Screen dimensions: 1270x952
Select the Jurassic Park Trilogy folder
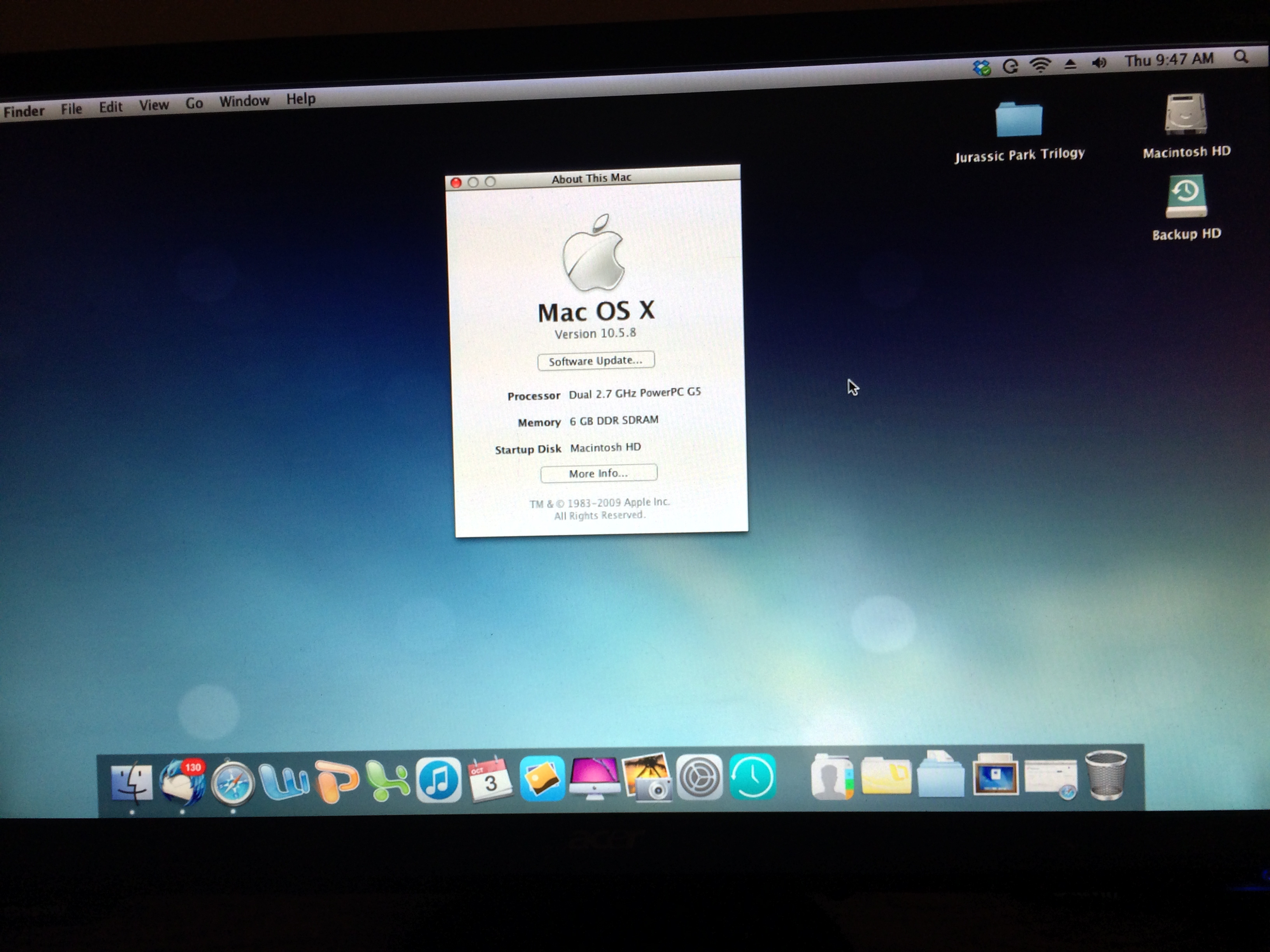(1019, 120)
